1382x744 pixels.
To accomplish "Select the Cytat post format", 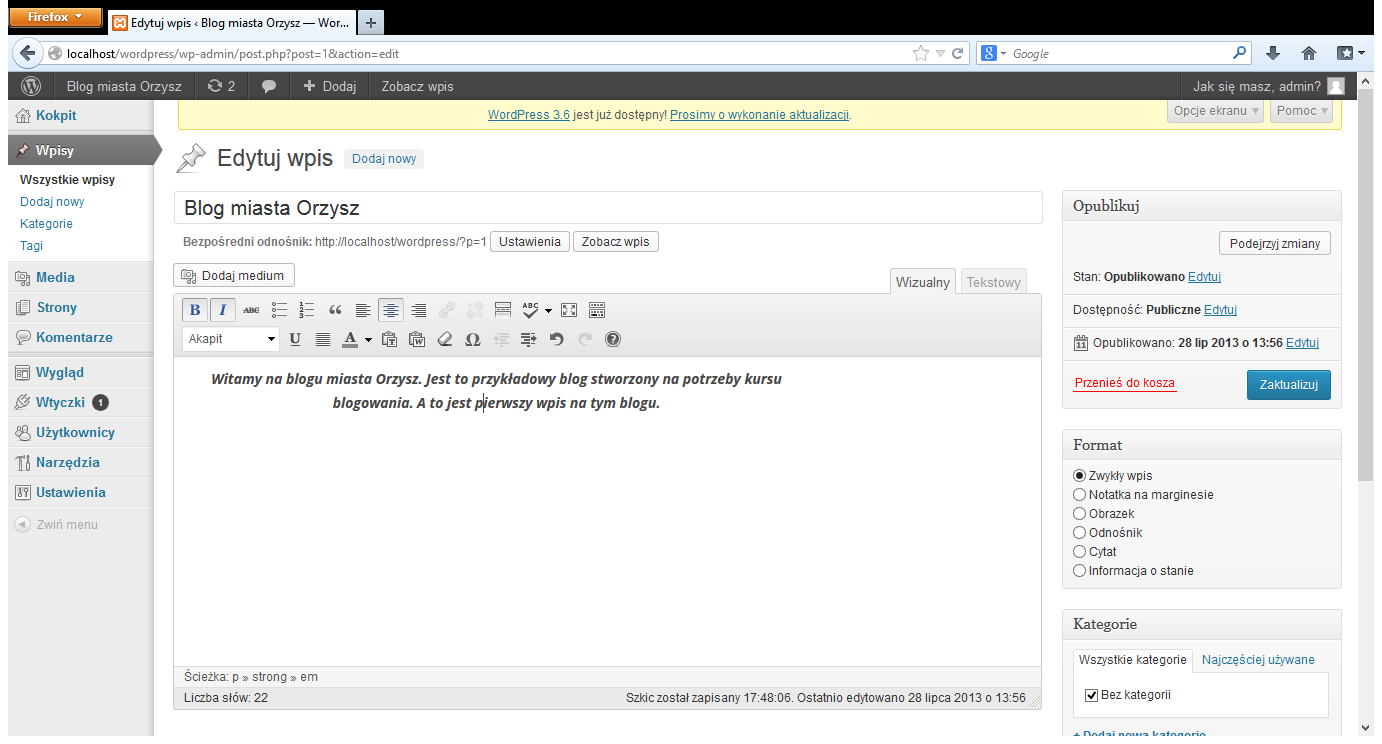I will tap(1079, 552).
